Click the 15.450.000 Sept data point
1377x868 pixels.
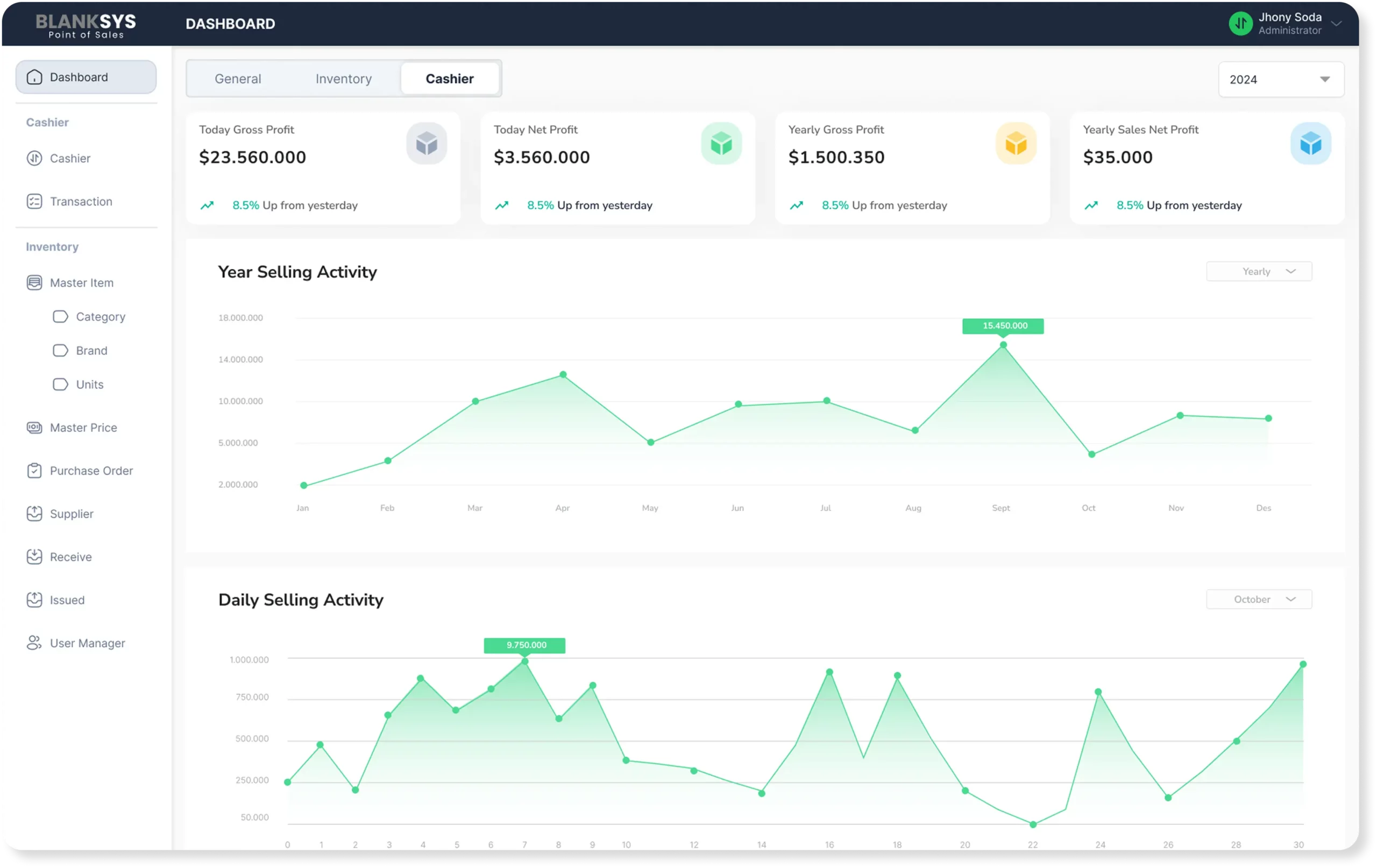1003,345
